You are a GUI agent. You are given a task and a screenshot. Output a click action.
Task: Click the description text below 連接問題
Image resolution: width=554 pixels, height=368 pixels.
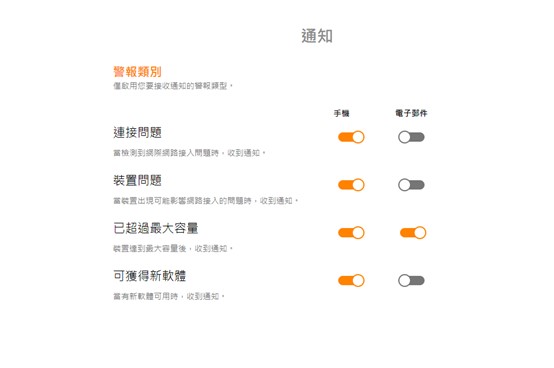pos(189,153)
